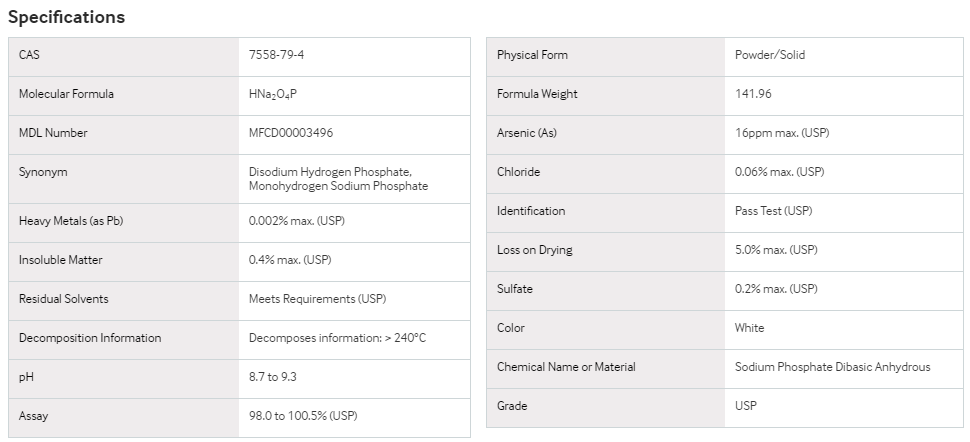This screenshot has width=970, height=442.
Task: Select the MDL Number MFCD00003496
Action: point(291,133)
